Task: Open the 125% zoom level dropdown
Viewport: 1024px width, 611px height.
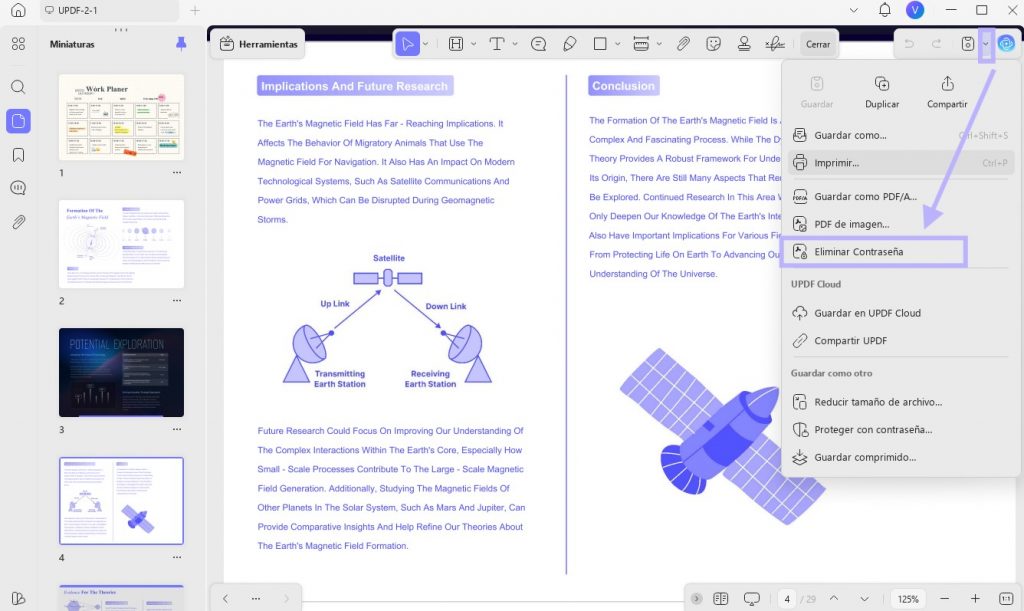Action: (x=908, y=599)
